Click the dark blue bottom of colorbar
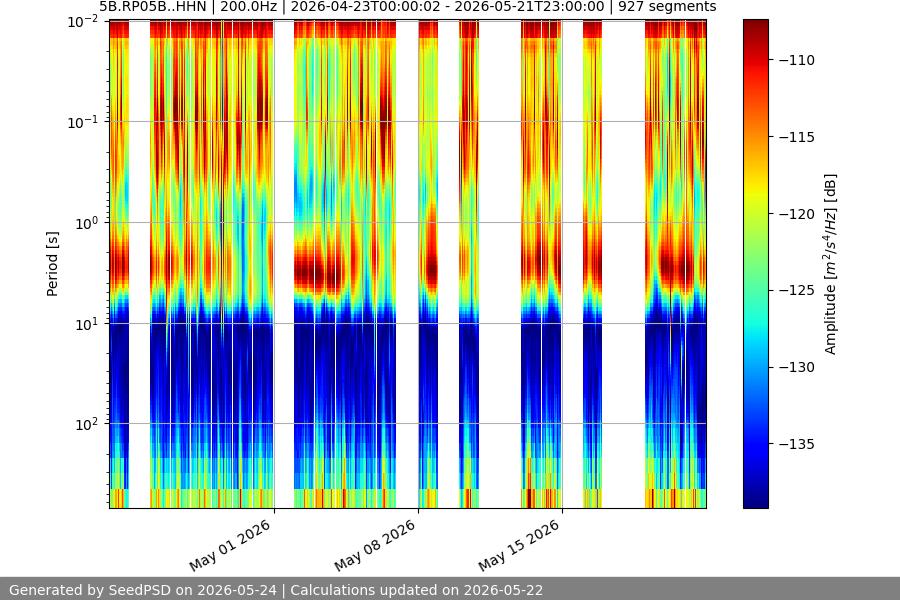900x600 pixels. (755, 500)
